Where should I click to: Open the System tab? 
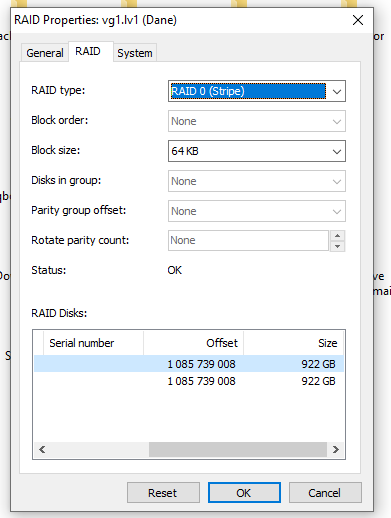[x=135, y=53]
